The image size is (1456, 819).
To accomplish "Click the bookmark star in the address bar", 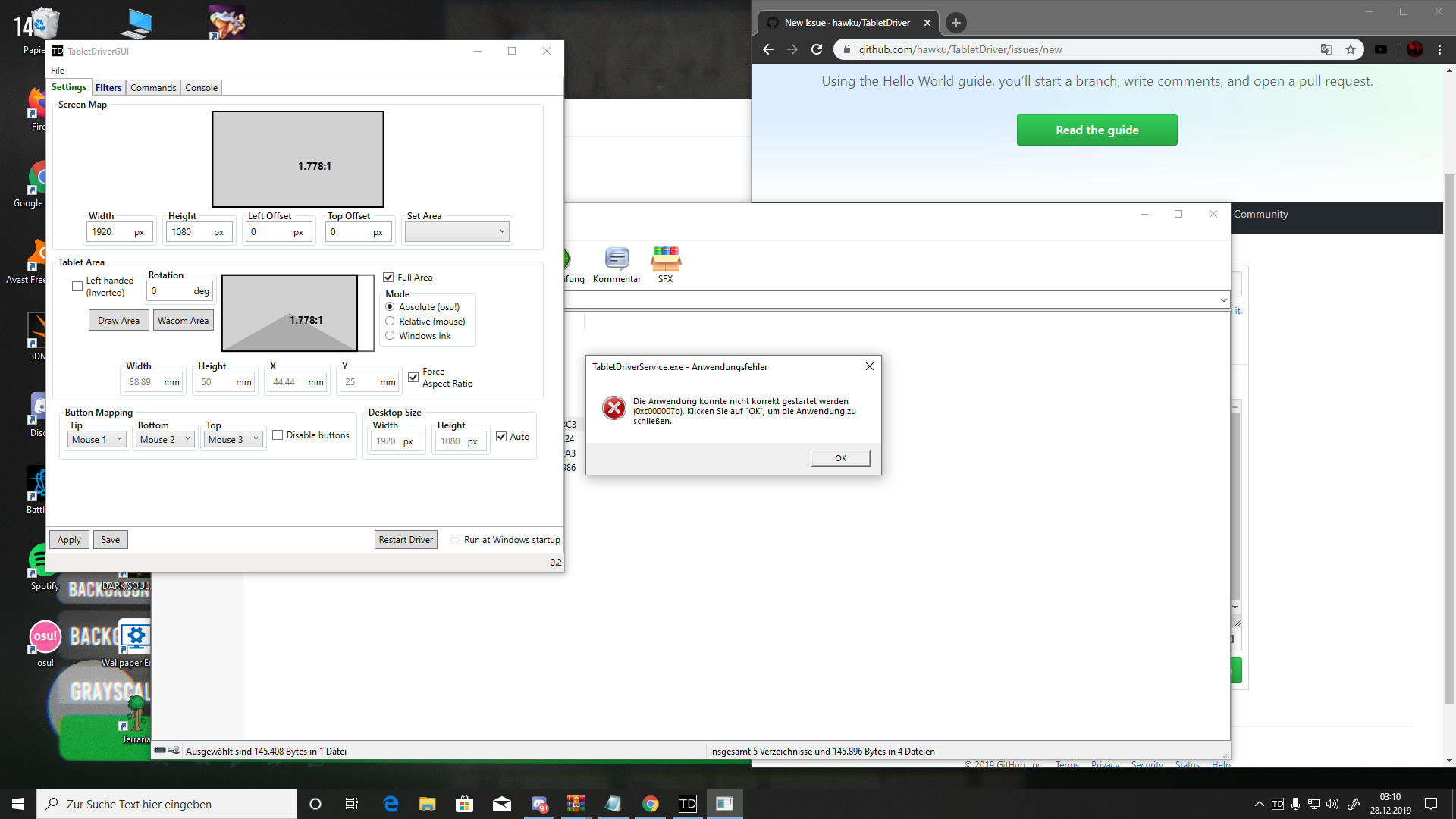I will [1351, 49].
